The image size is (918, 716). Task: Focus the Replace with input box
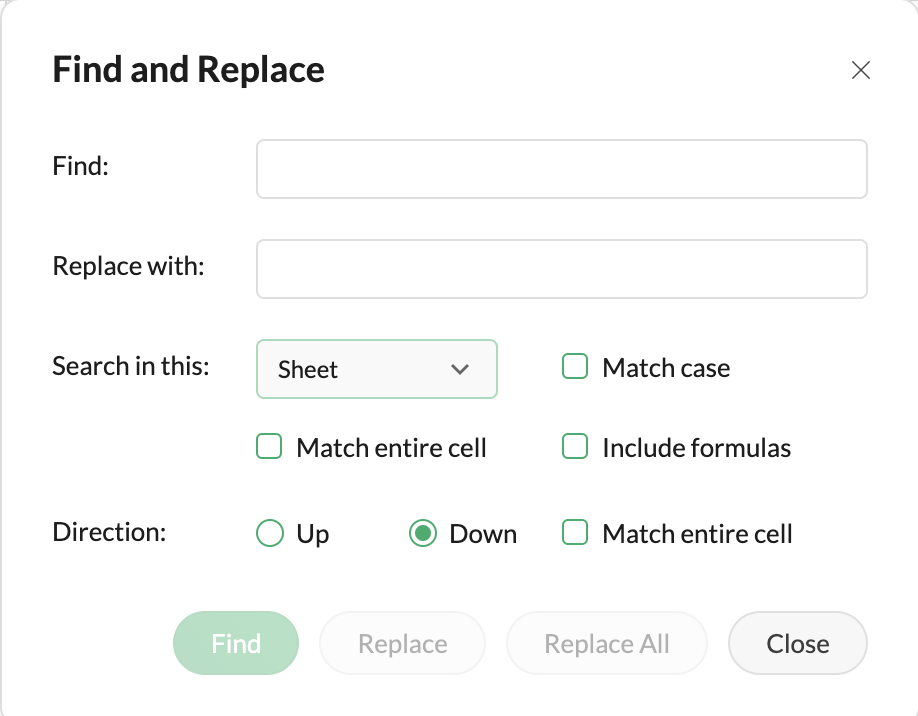561,269
